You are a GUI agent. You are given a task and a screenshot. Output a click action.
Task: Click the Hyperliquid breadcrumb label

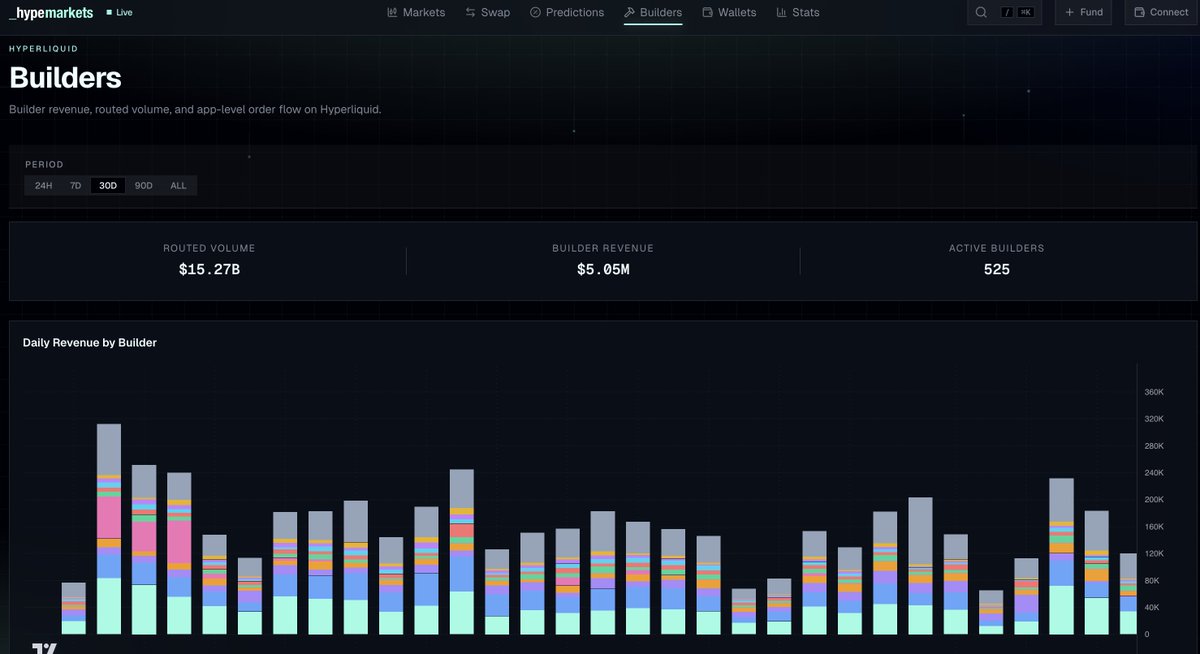43,48
